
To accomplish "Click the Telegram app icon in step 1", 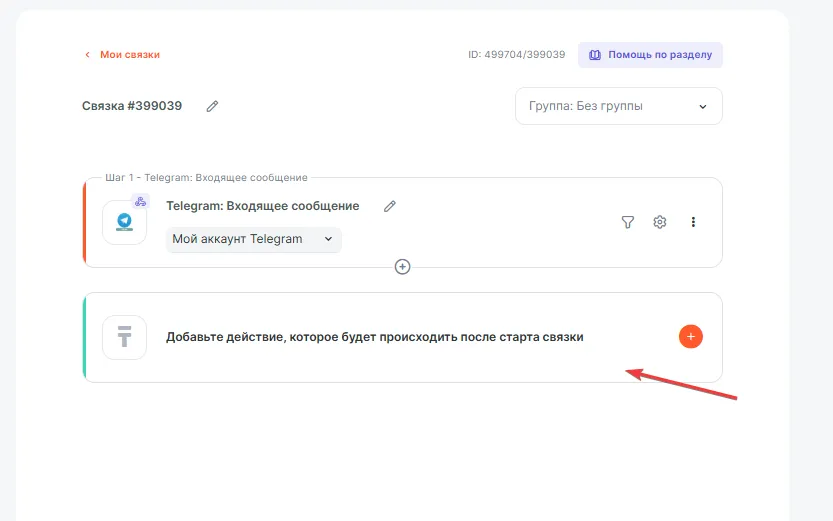I will 124,222.
